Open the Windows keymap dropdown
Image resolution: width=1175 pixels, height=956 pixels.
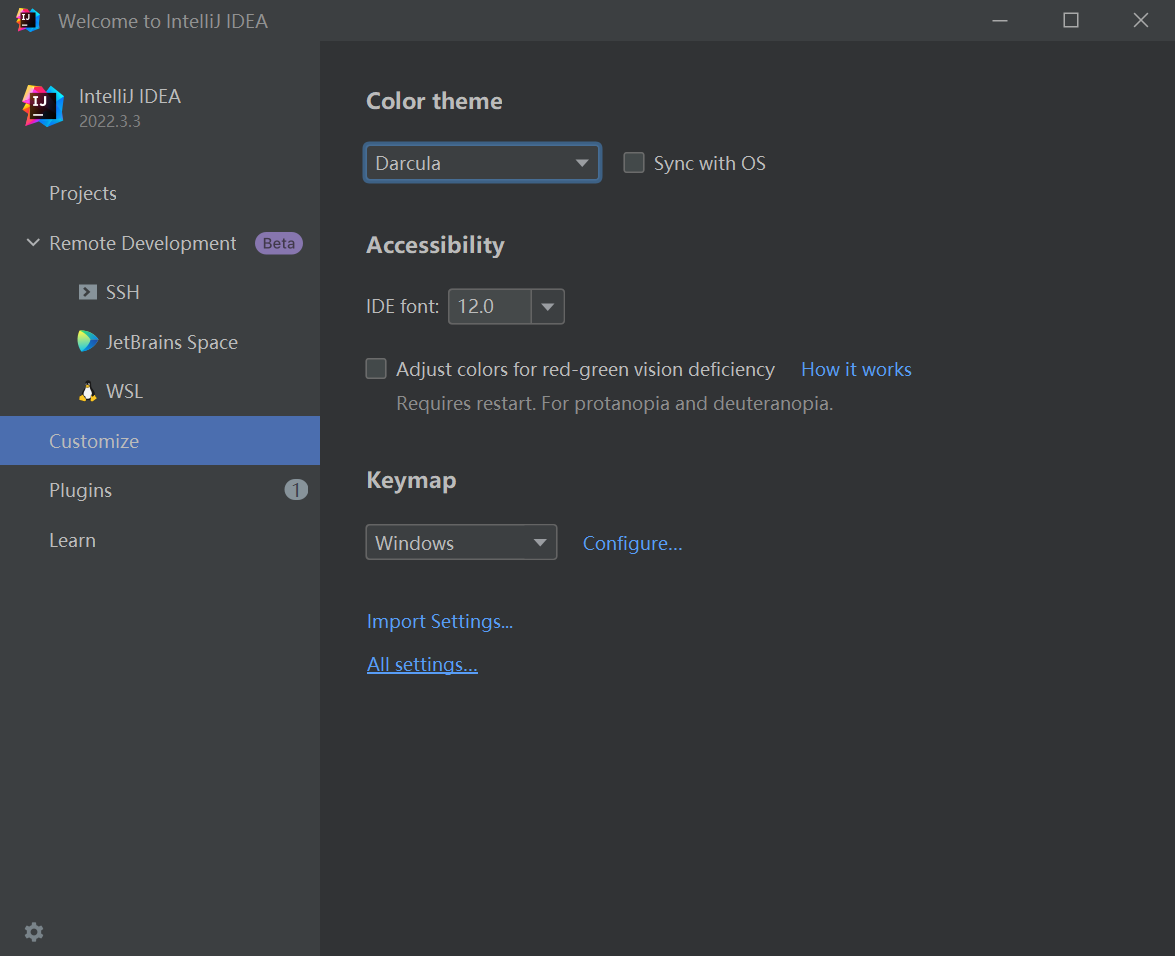pyautogui.click(x=461, y=542)
